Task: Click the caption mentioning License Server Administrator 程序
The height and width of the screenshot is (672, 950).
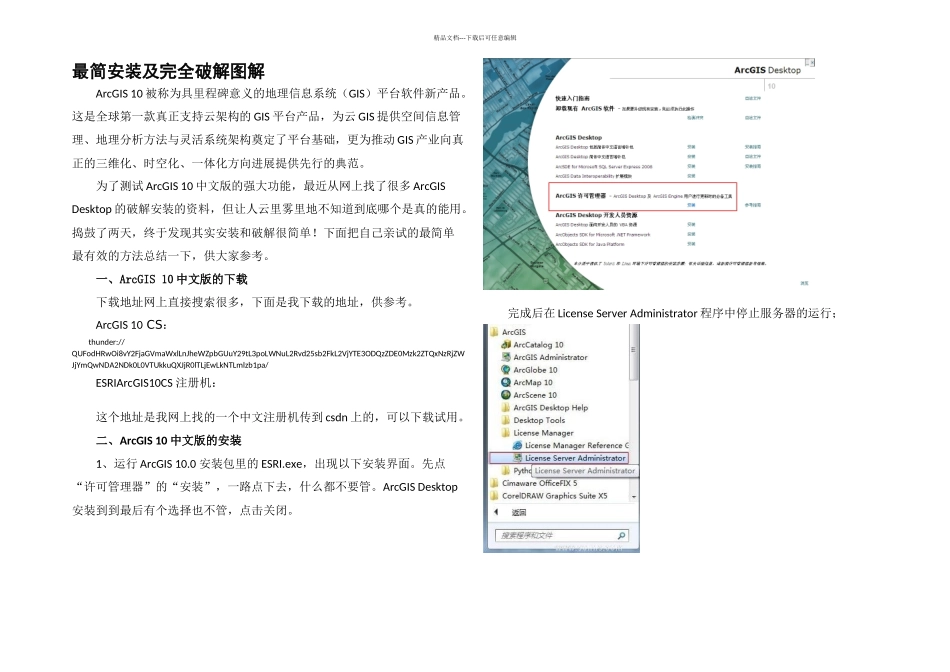Action: tap(673, 313)
